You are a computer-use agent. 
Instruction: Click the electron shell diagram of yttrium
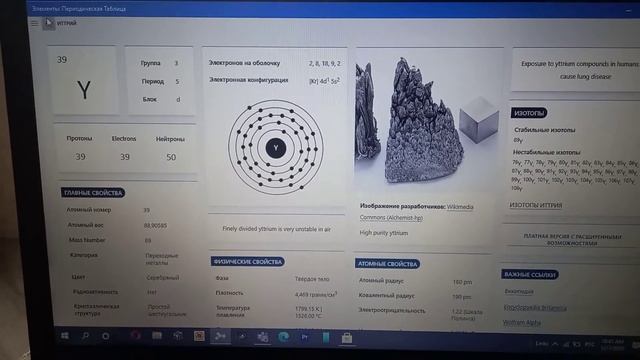[x=276, y=148]
